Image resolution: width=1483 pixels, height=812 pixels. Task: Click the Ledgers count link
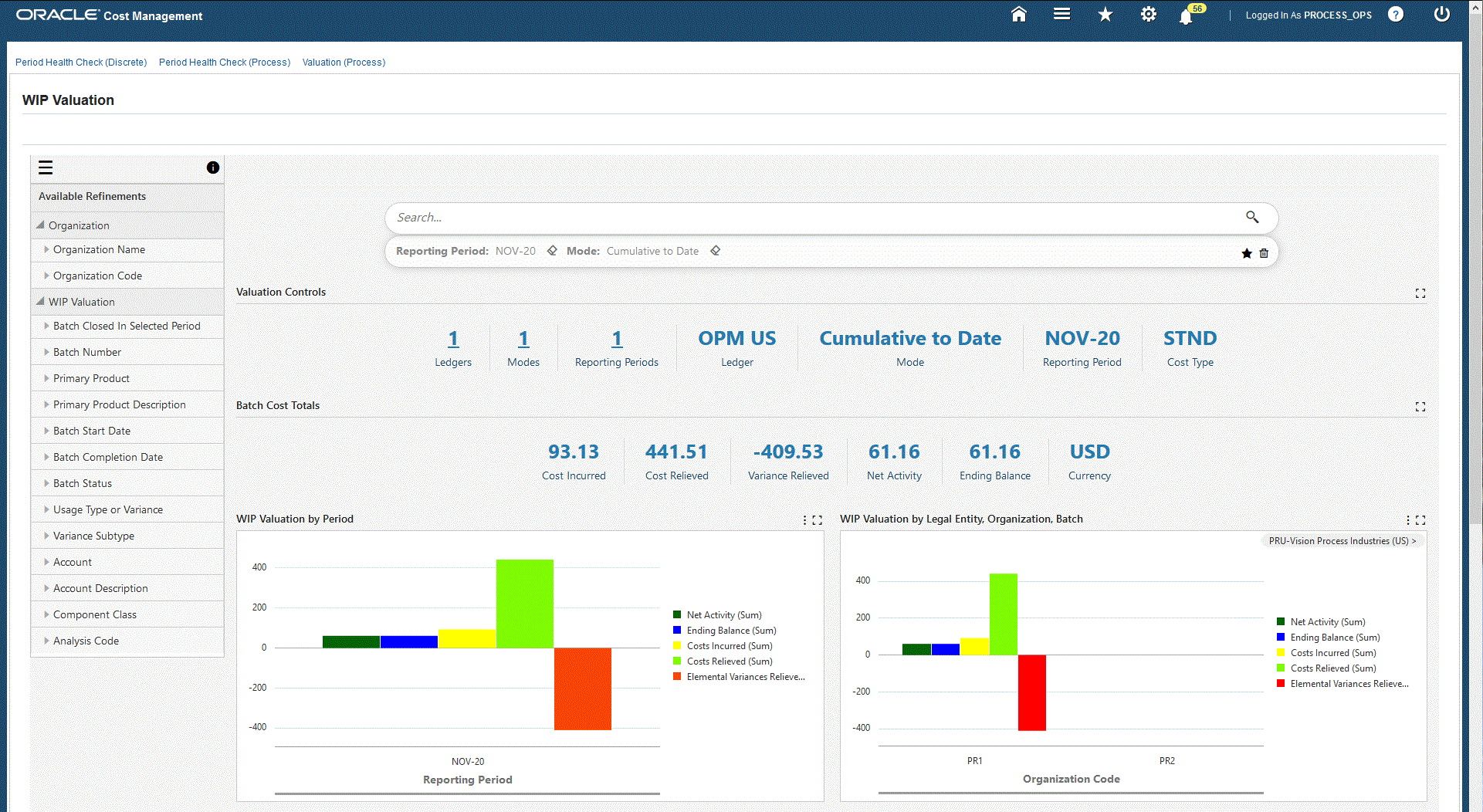(x=453, y=339)
